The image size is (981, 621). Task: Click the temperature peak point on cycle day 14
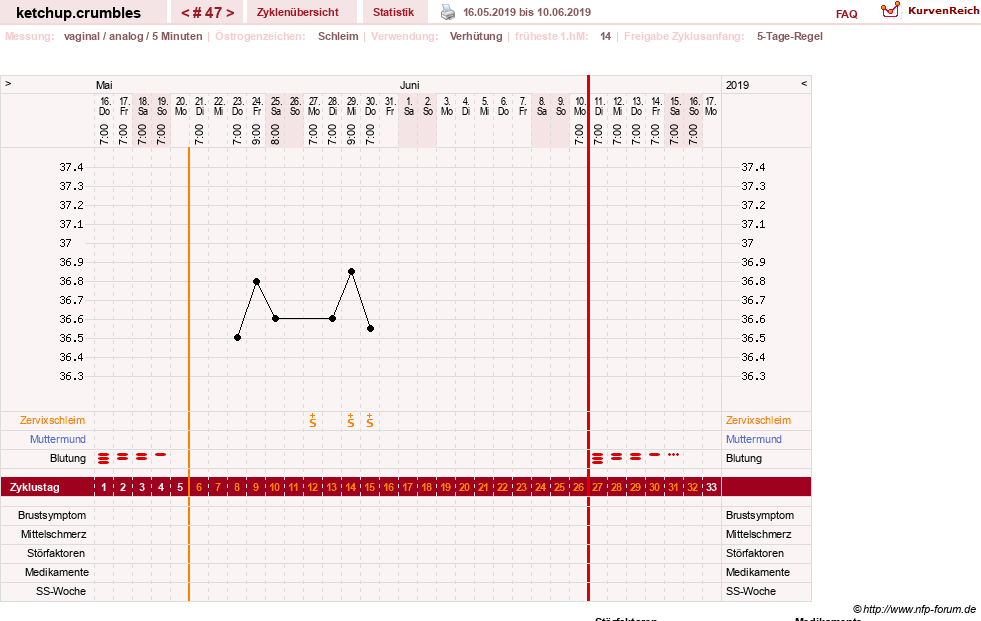pyautogui.click(x=352, y=272)
